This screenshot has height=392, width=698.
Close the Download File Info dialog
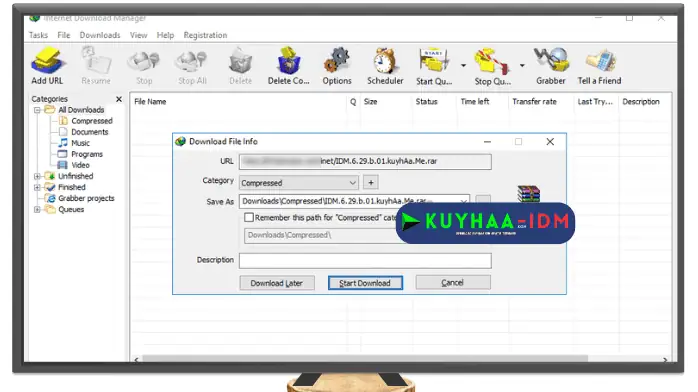point(550,141)
